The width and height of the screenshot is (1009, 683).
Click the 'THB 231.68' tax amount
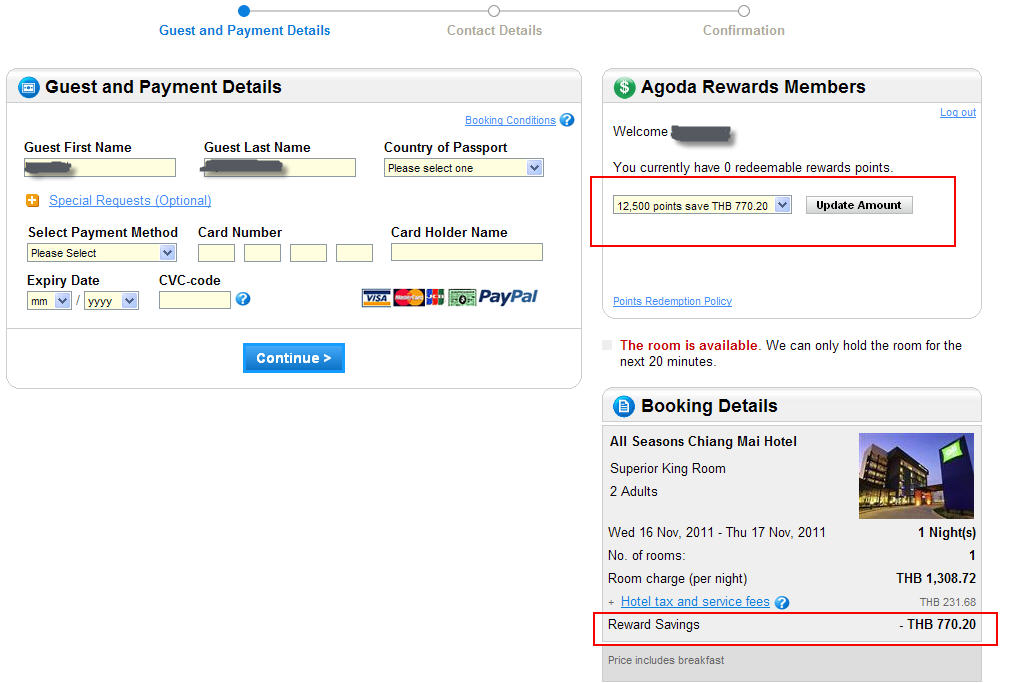(948, 603)
